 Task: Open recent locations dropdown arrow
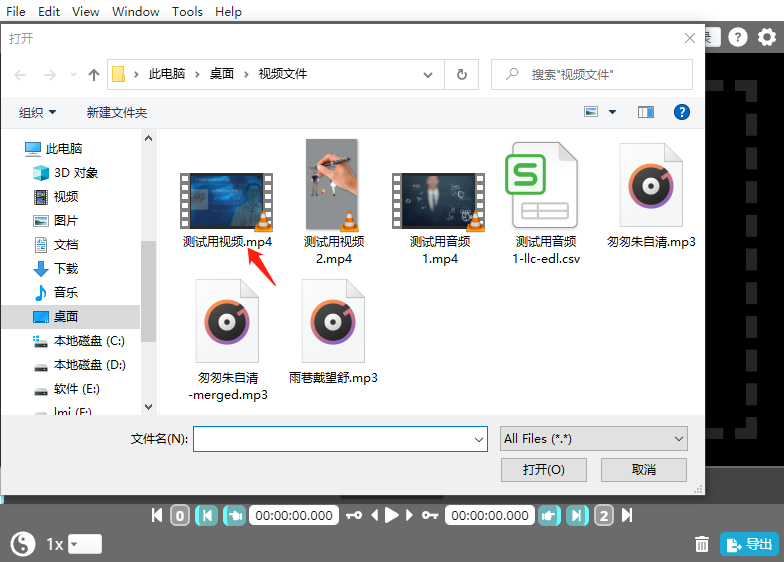tap(73, 74)
